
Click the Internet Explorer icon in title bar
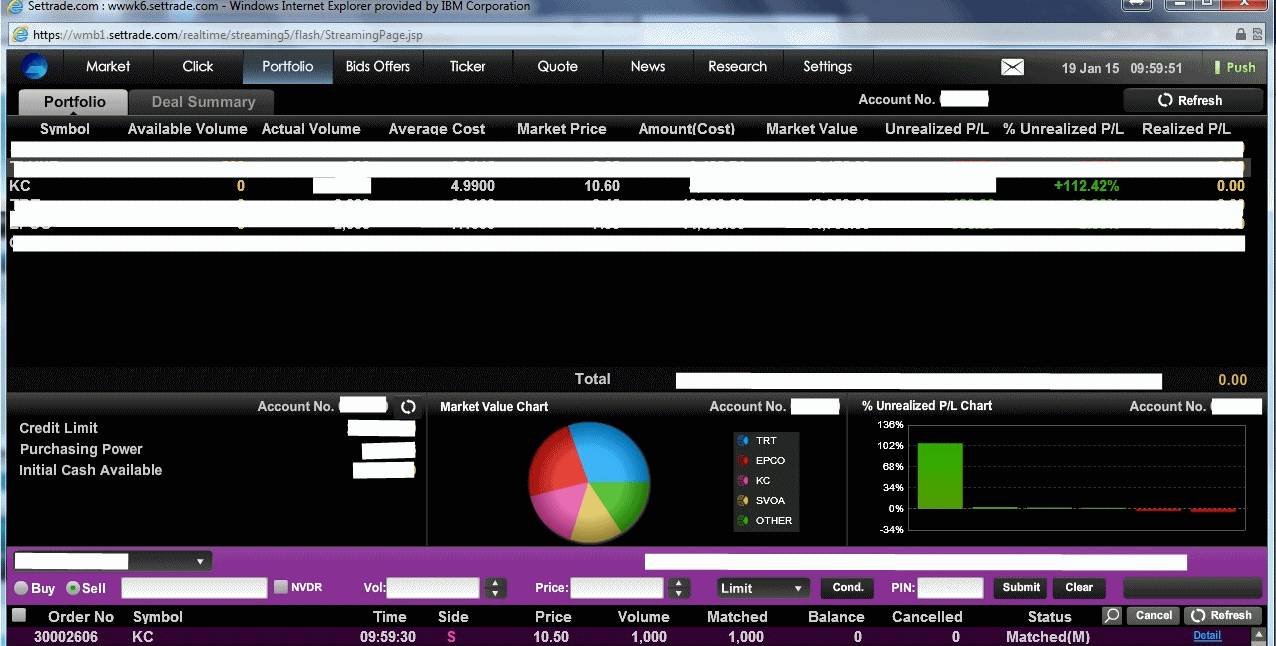[x=14, y=7]
